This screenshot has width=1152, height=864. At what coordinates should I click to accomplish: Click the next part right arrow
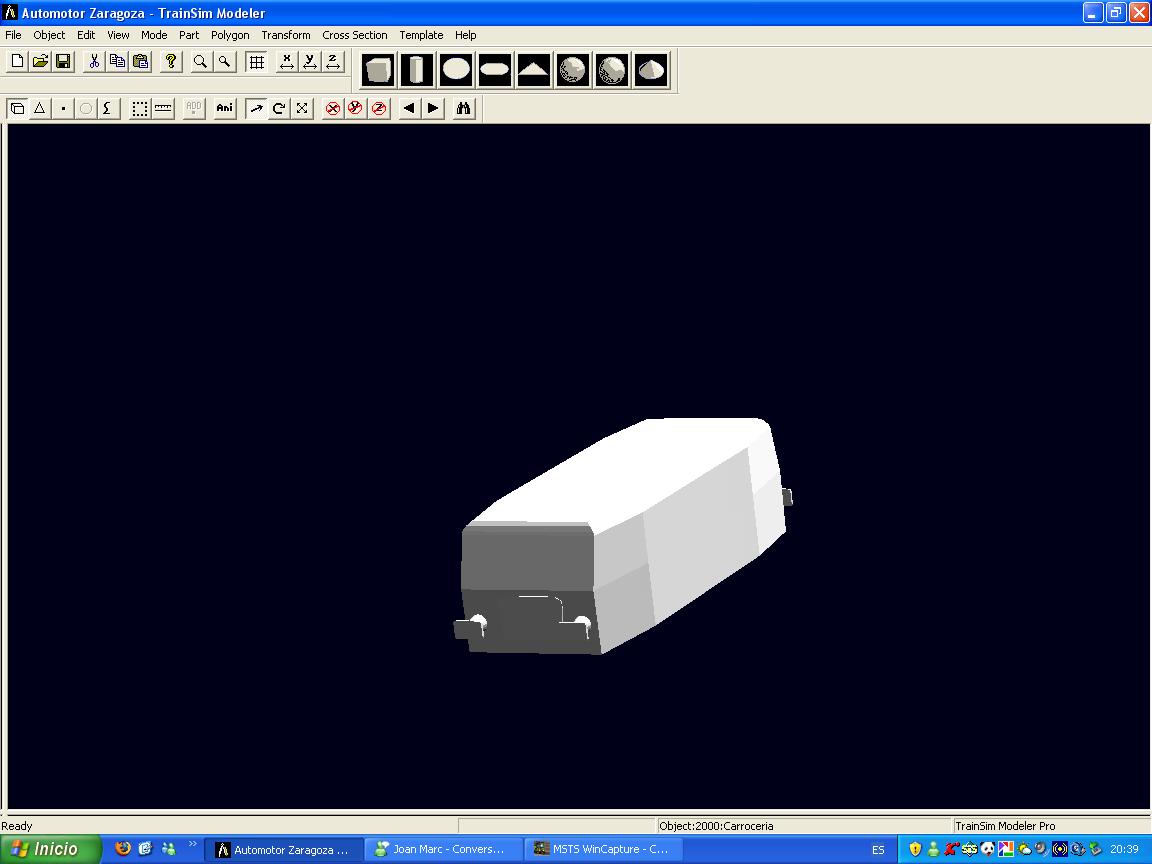click(x=433, y=108)
